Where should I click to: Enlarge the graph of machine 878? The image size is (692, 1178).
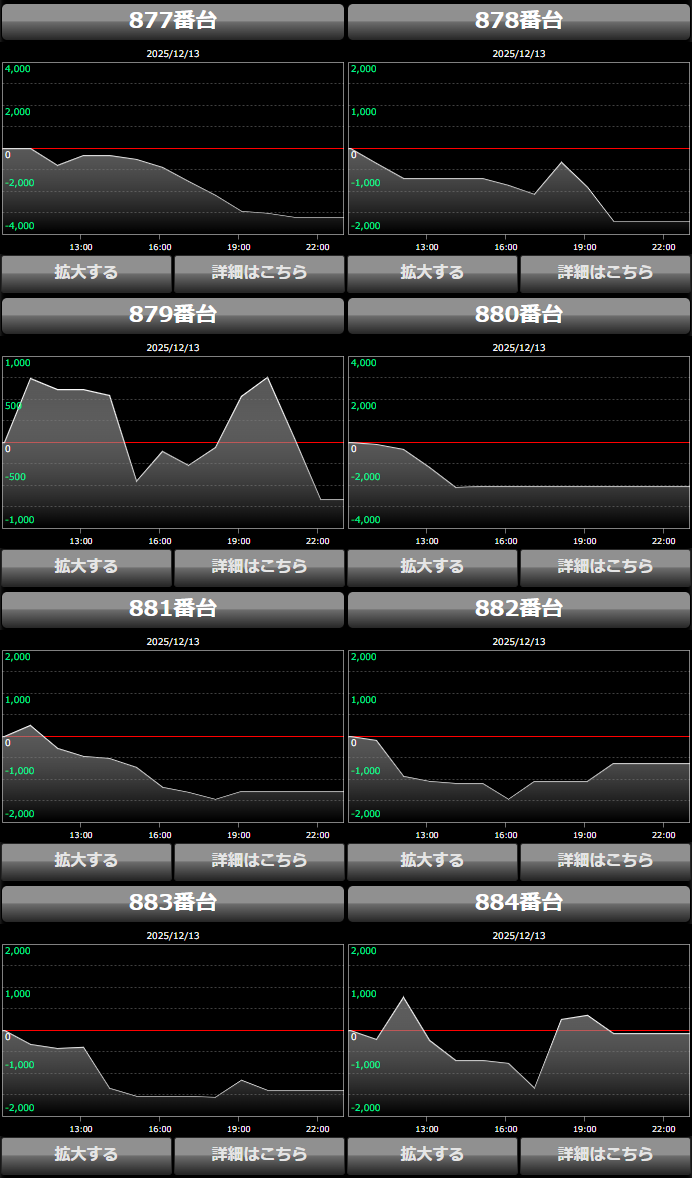coord(432,272)
